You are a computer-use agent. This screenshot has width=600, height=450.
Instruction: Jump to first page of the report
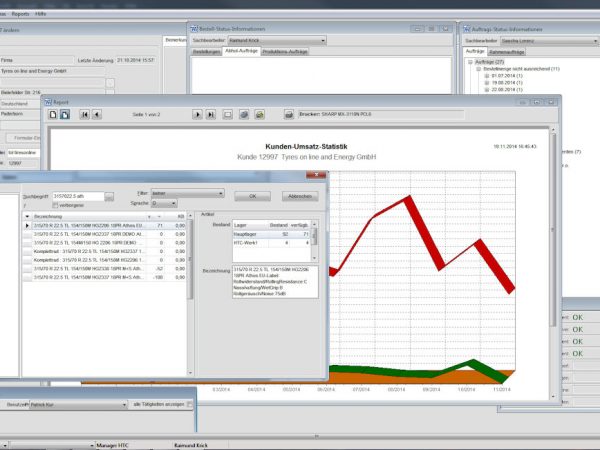[85, 114]
